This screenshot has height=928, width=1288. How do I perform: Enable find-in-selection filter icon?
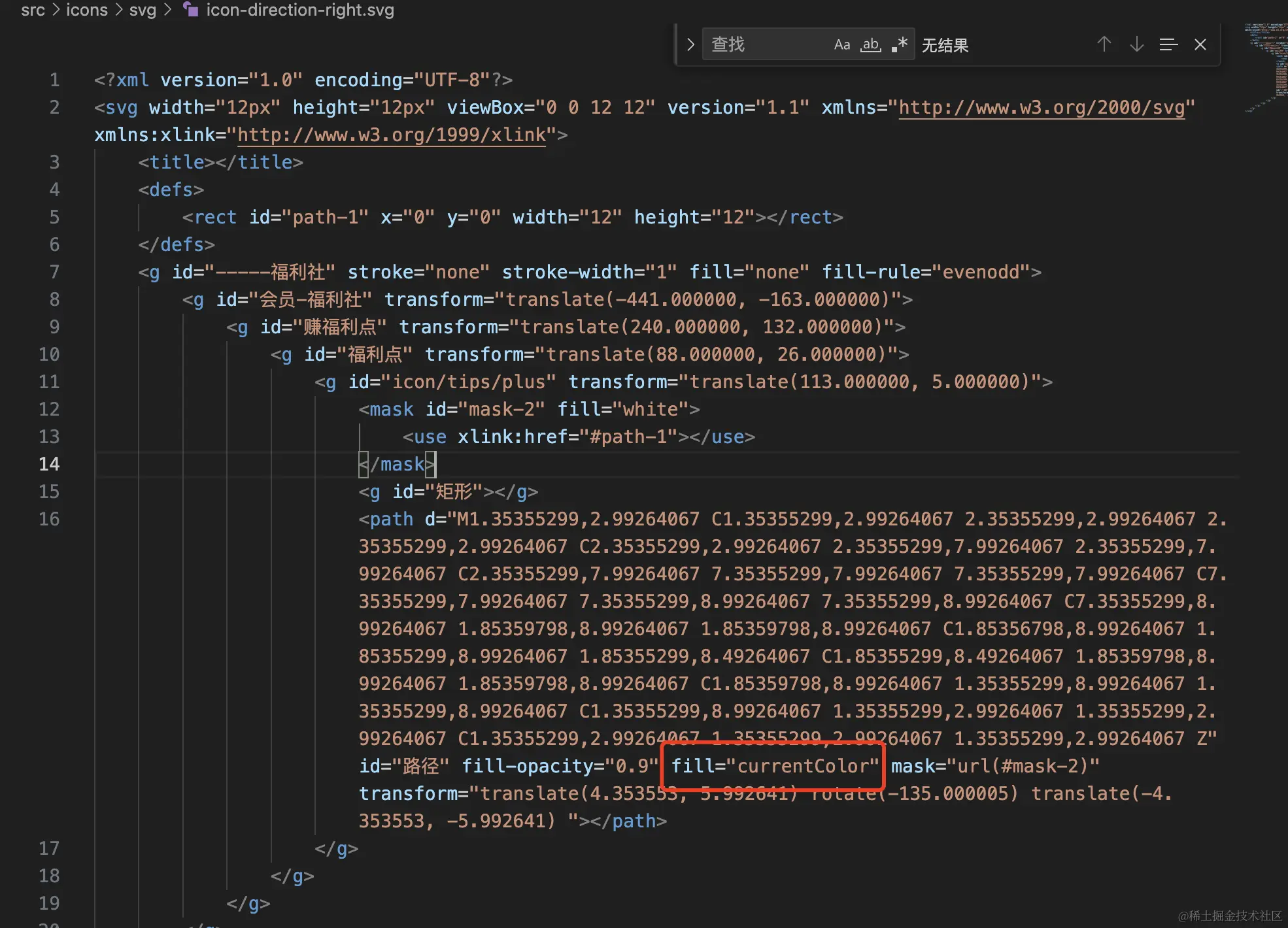(1169, 44)
